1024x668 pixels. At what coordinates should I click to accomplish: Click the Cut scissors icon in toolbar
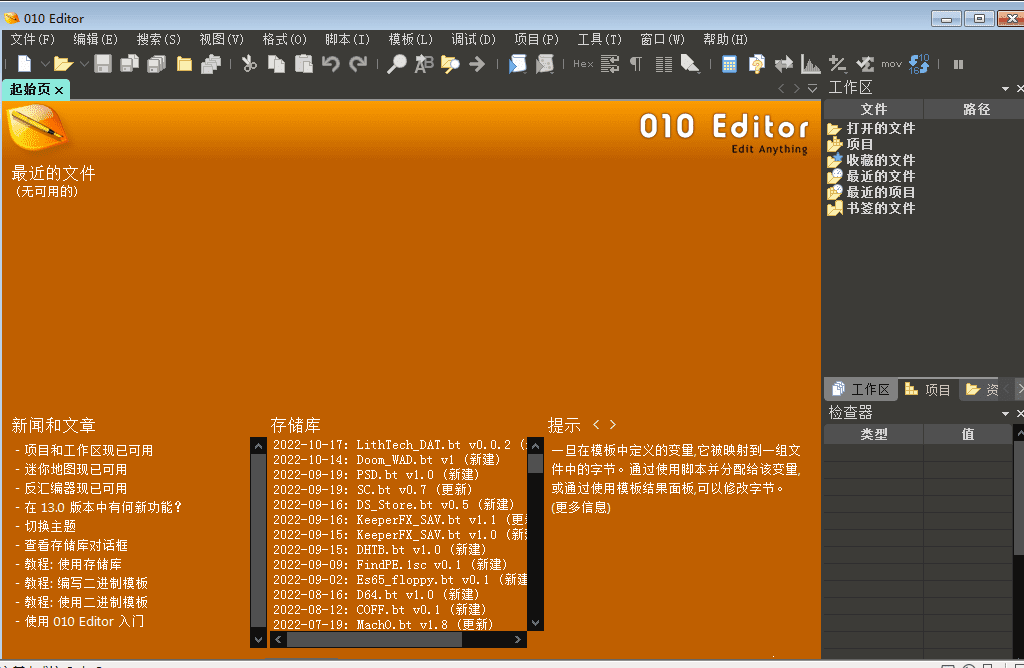(x=250, y=64)
